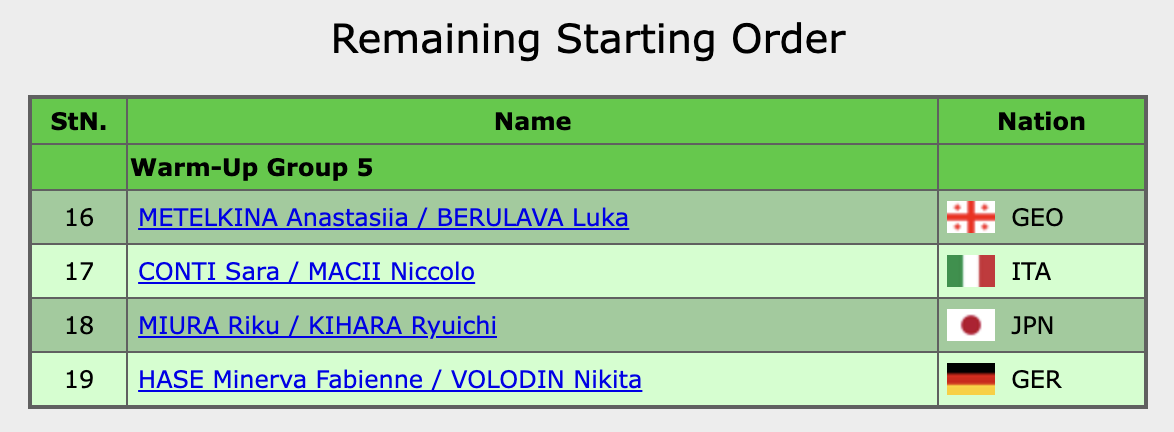Click the ITA nation code text
The width and height of the screenshot is (1174, 432).
pyautogui.click(x=1032, y=271)
